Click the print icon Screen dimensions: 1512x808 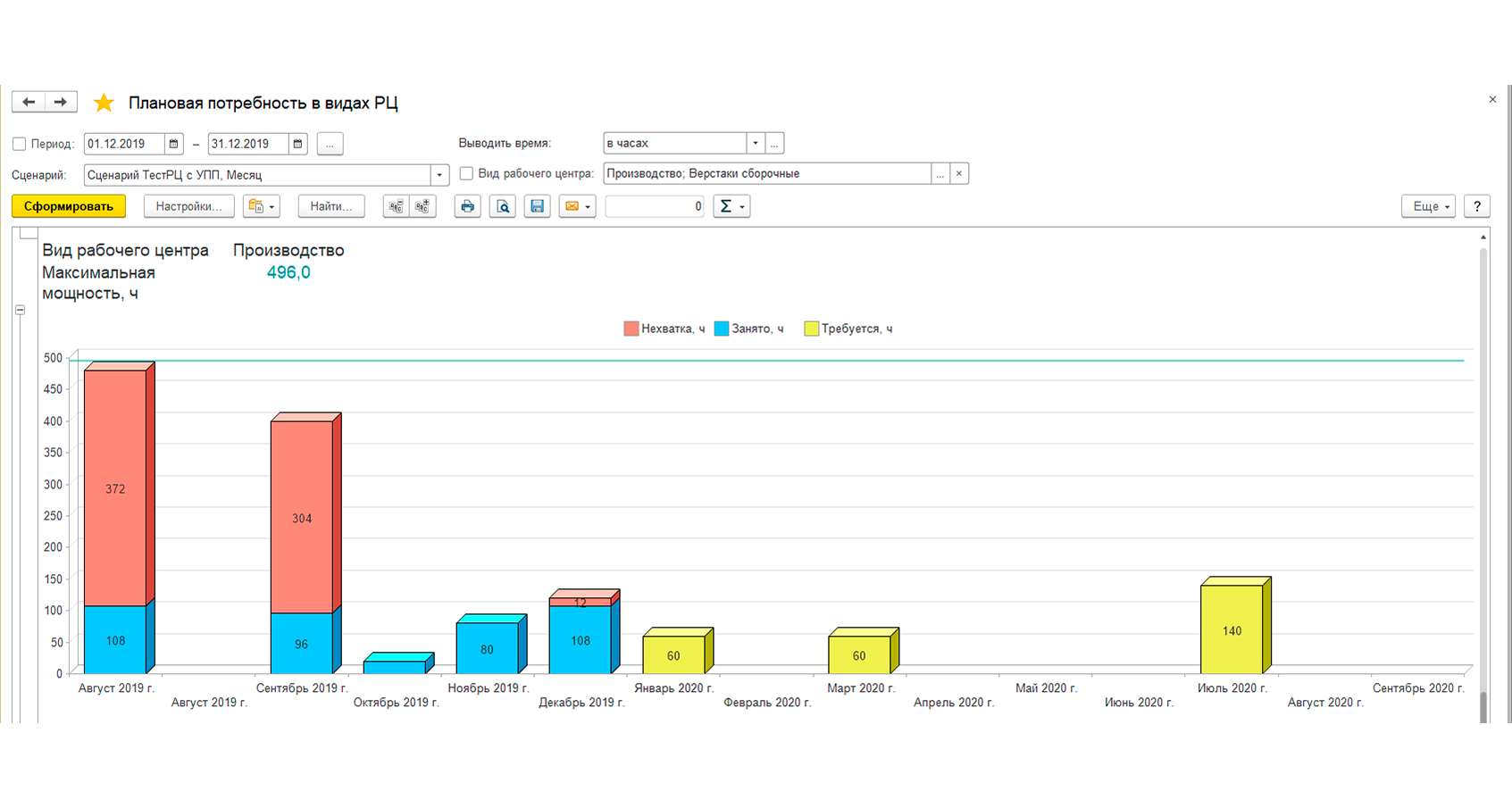click(467, 206)
